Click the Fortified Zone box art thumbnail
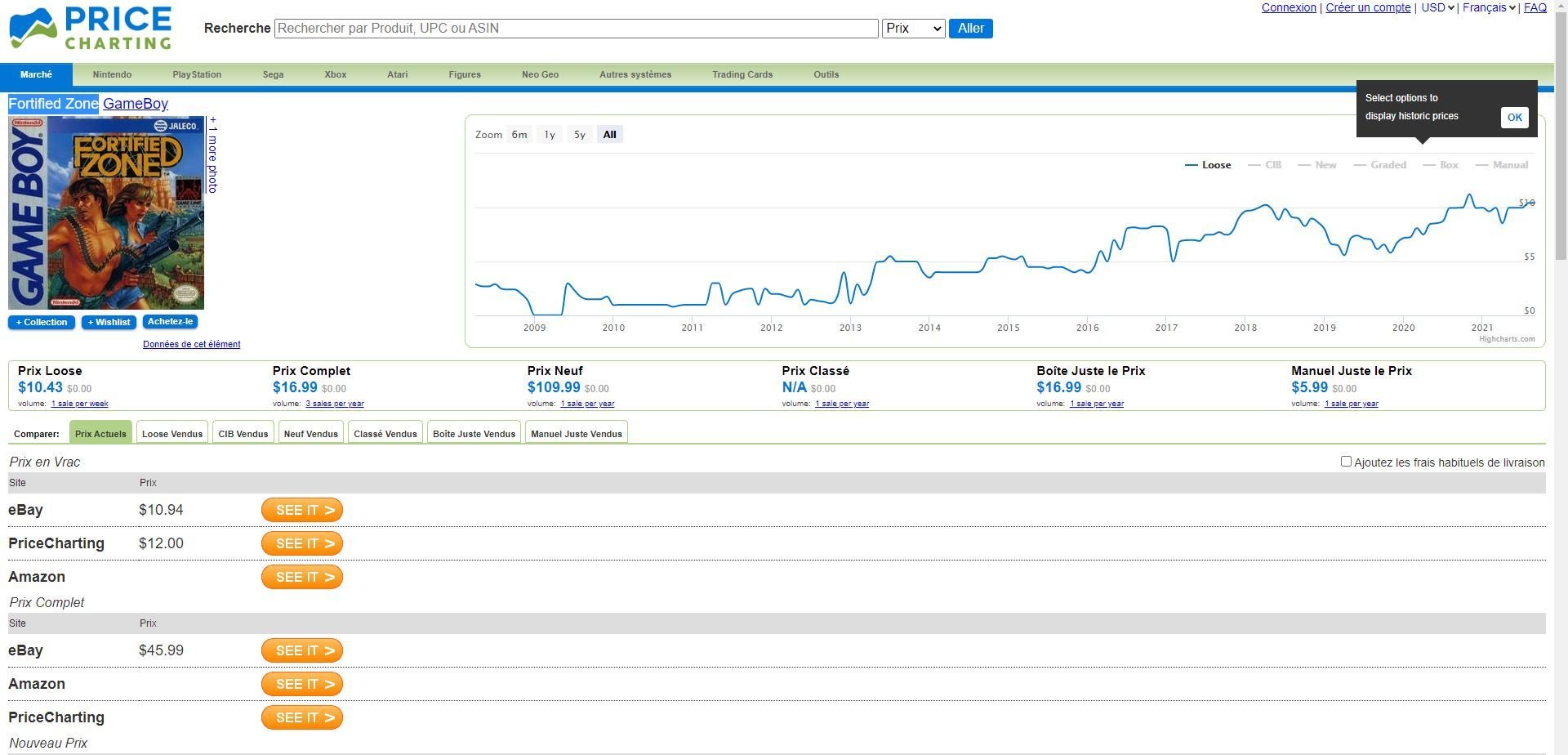Screen dimensions: 1568x755 [106, 212]
